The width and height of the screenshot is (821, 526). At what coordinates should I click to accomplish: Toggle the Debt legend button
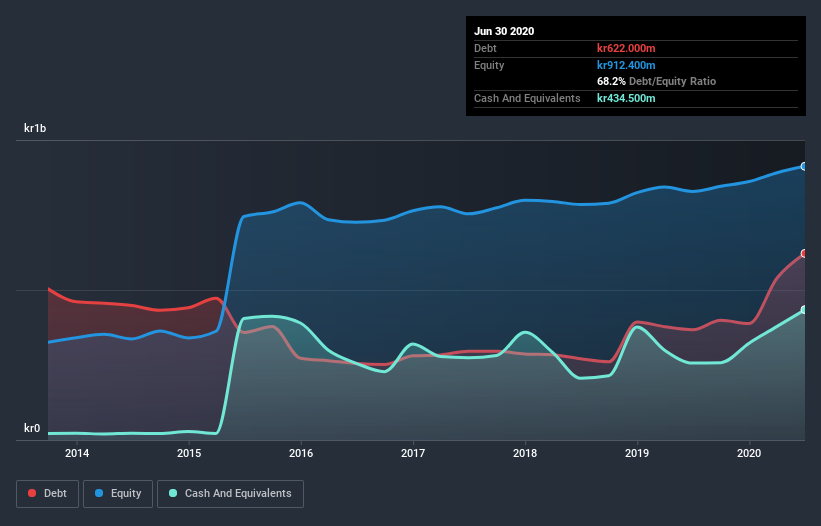point(48,494)
